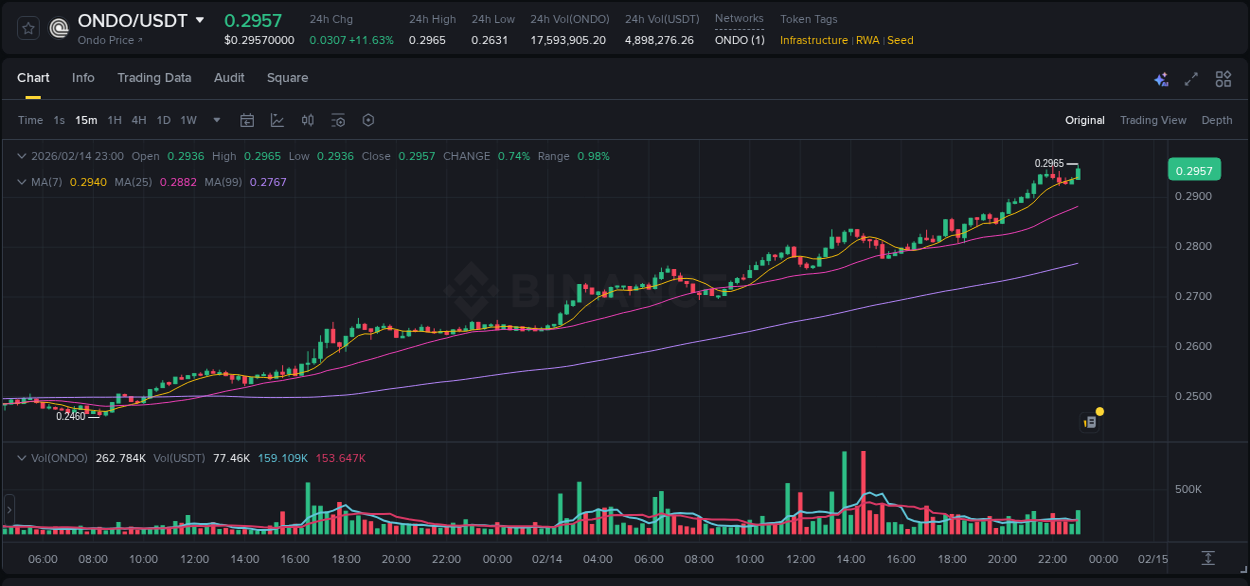Collapse the Vol(ONDO) indicator panel
Viewport: 1250px width, 586px height.
[22, 457]
